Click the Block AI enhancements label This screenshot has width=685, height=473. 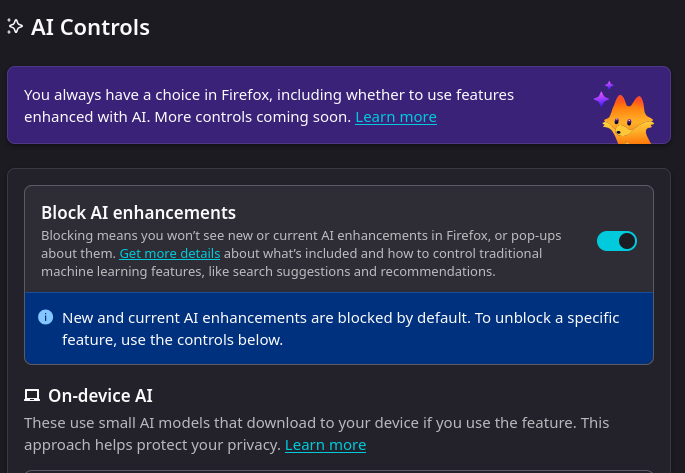click(138, 212)
